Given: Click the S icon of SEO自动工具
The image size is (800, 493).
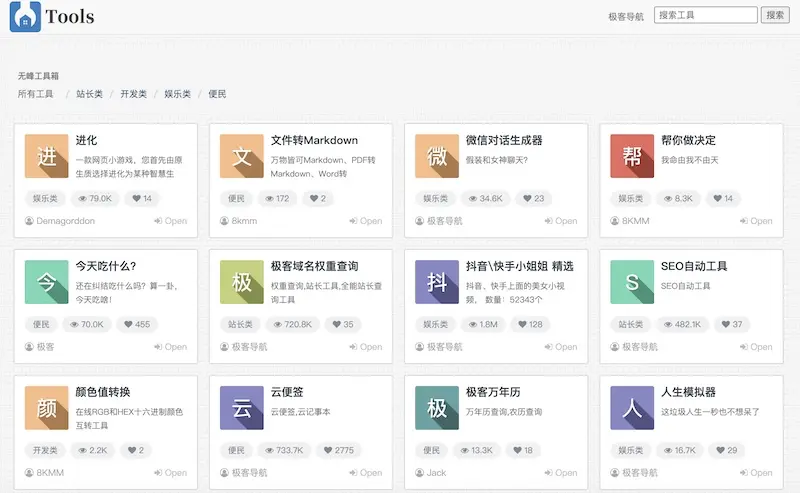Looking at the screenshot, I should coord(632,282).
